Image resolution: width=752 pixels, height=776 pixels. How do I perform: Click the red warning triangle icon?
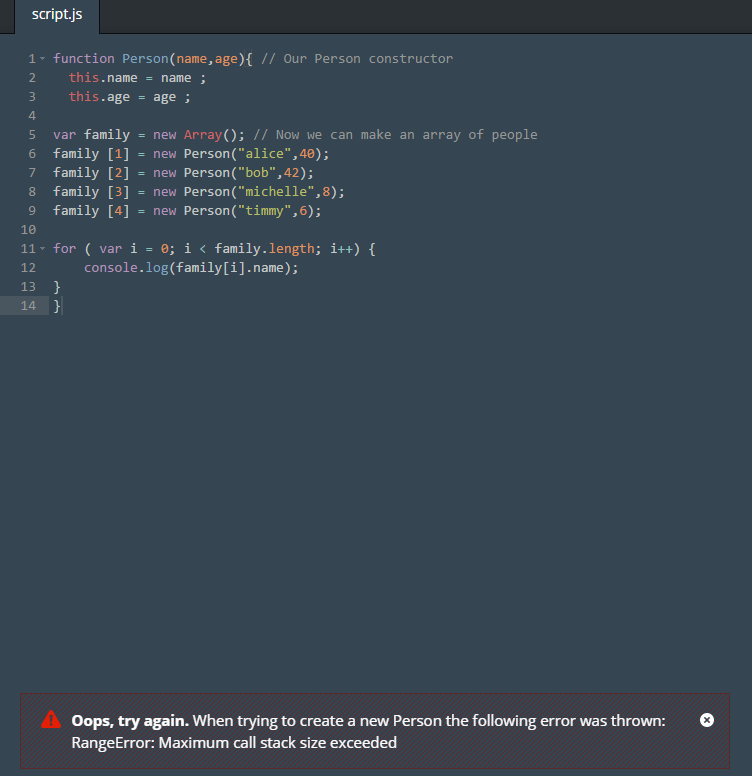[51, 720]
